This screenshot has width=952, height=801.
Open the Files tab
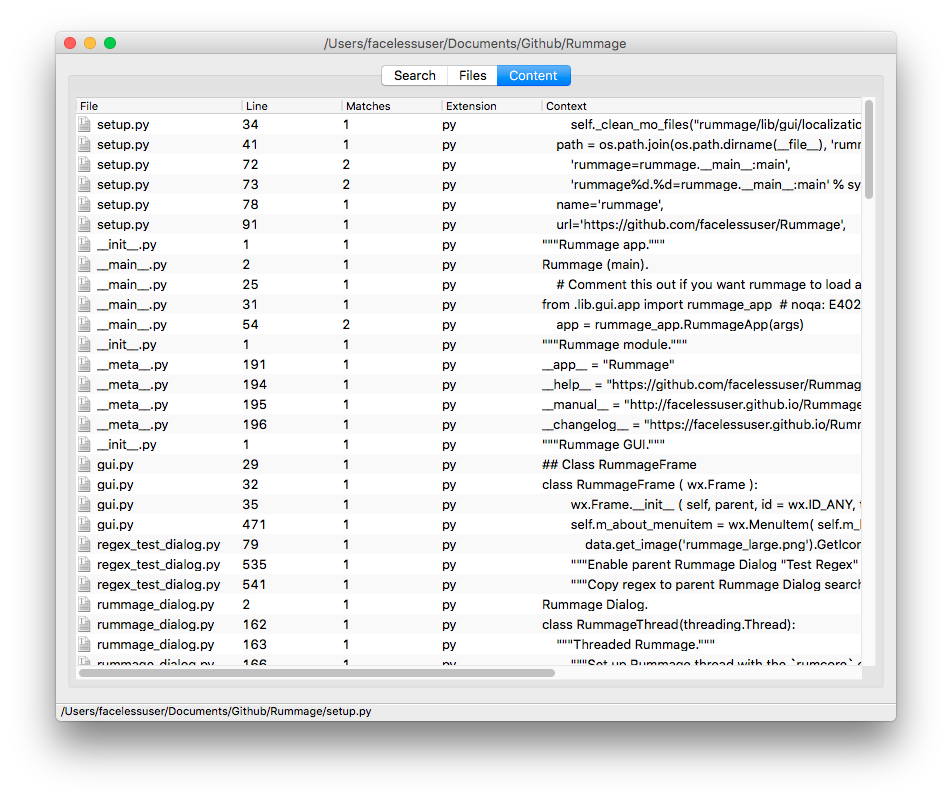472,76
